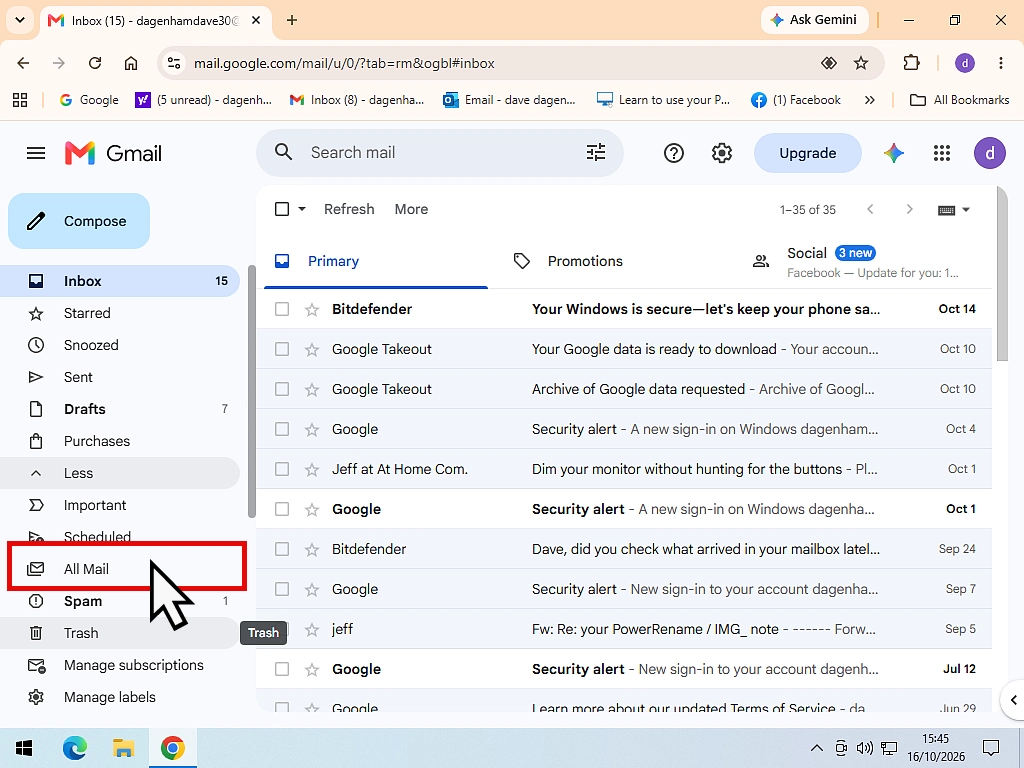This screenshot has height=768, width=1024.
Task: Star the Bitdefender Oct 14 email
Action: click(312, 310)
